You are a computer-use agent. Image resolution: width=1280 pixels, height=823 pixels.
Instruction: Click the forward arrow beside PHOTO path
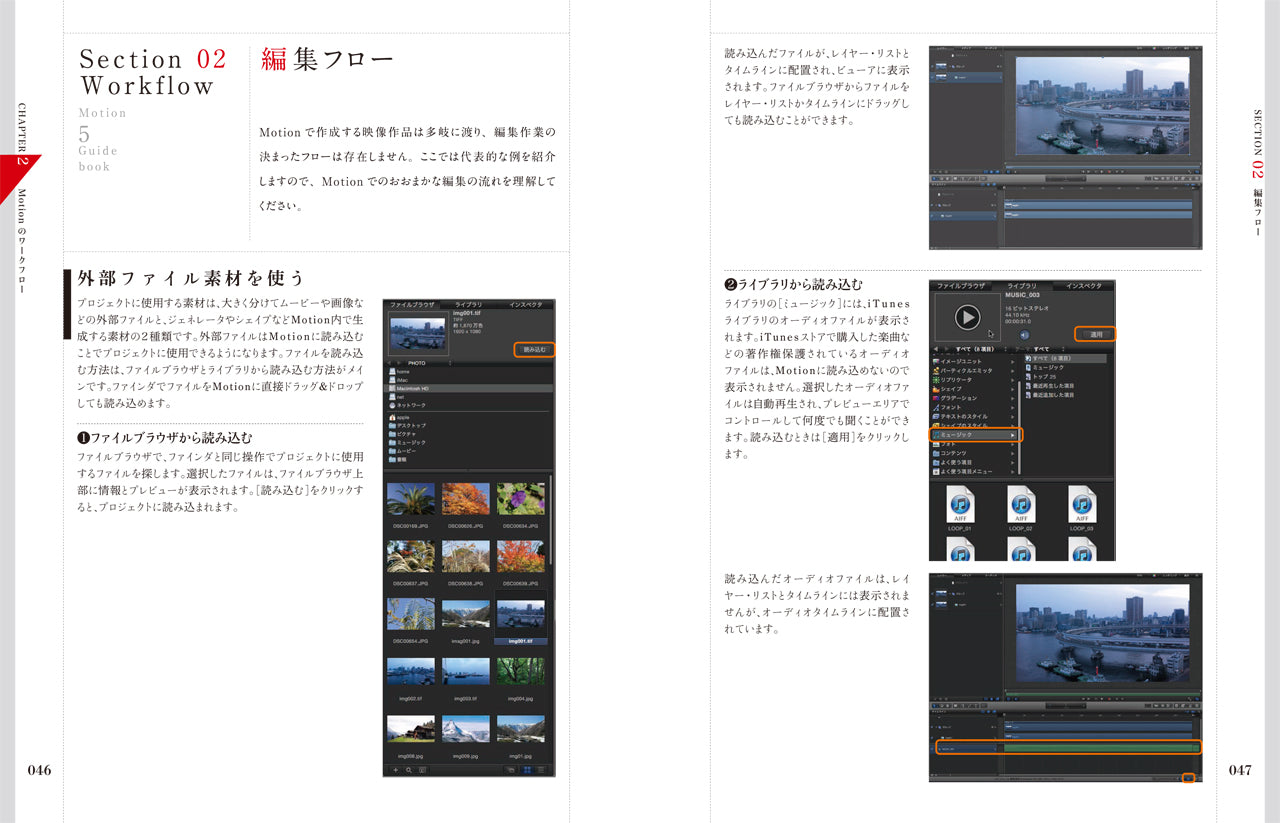(x=399, y=363)
